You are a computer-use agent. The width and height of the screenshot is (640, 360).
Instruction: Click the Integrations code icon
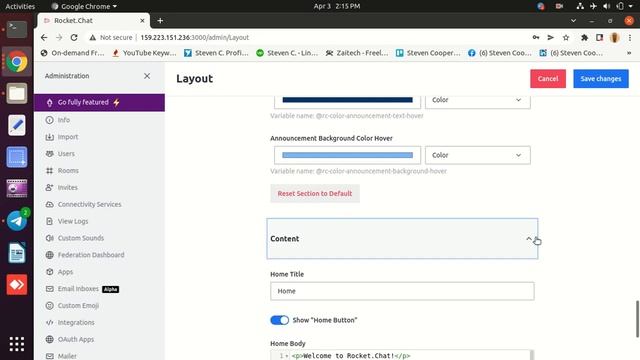[x=49, y=322]
